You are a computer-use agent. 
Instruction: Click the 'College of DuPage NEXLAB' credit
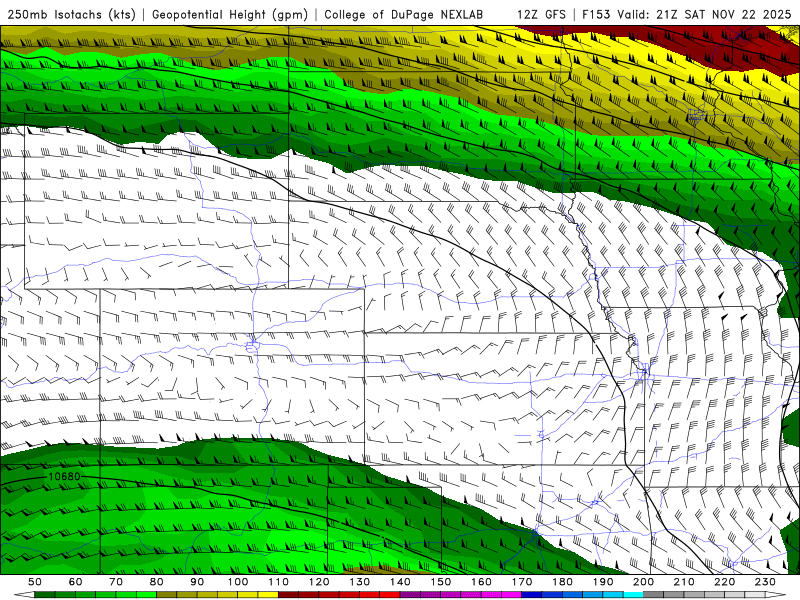click(x=404, y=14)
